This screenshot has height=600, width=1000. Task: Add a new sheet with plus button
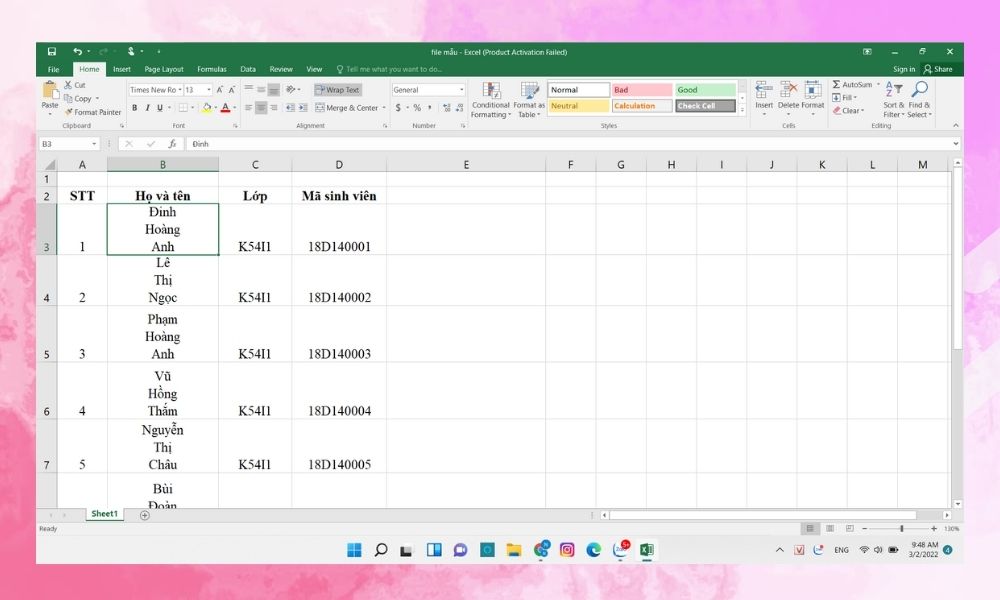(x=145, y=515)
